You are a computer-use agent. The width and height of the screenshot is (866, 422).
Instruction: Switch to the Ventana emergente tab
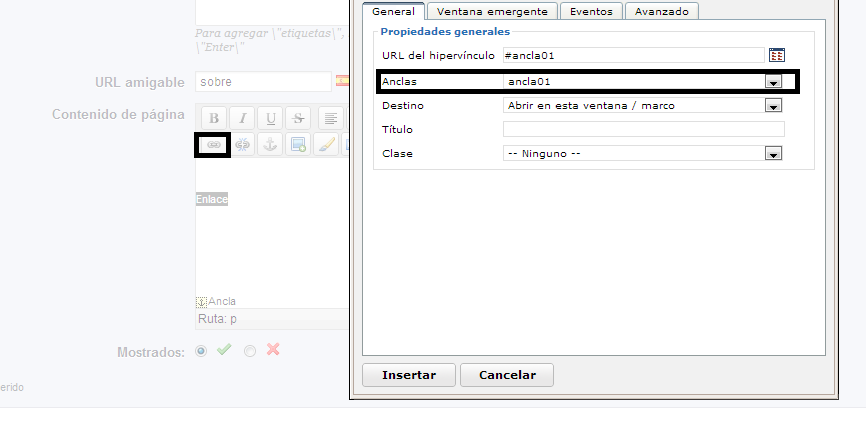[492, 12]
